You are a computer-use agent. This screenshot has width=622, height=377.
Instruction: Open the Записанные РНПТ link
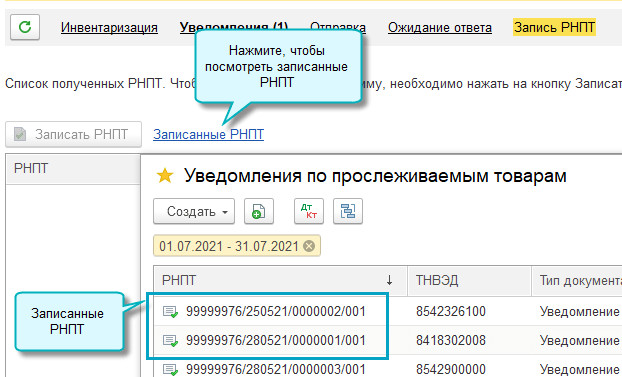click(x=209, y=135)
